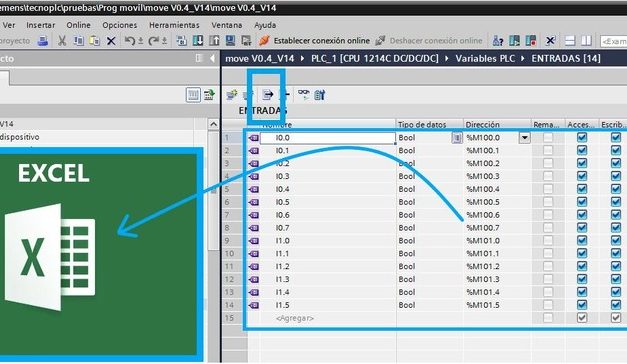Open the Ayuda menu

click(265, 25)
